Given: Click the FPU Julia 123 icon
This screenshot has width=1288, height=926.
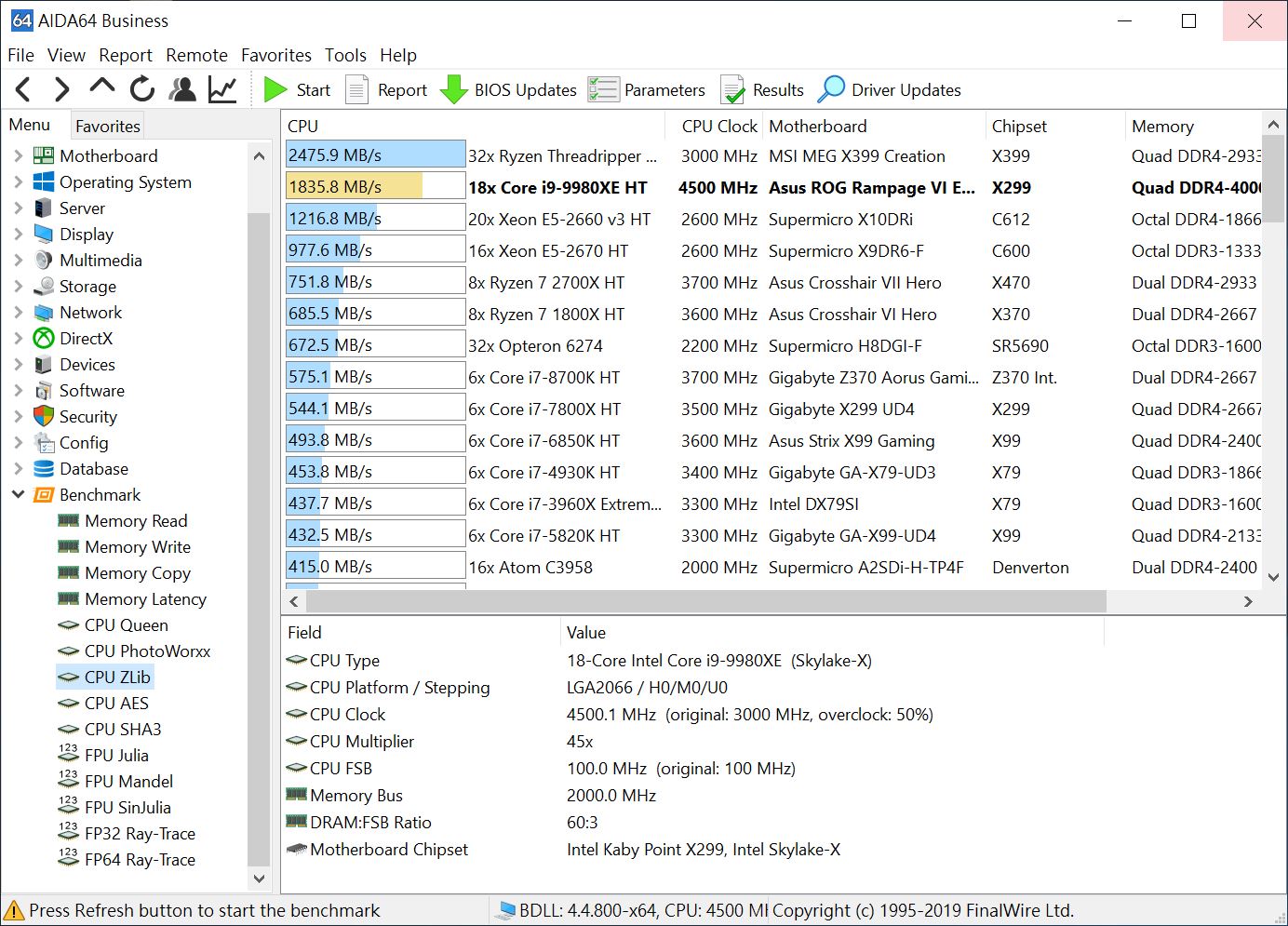Looking at the screenshot, I should tap(69, 754).
